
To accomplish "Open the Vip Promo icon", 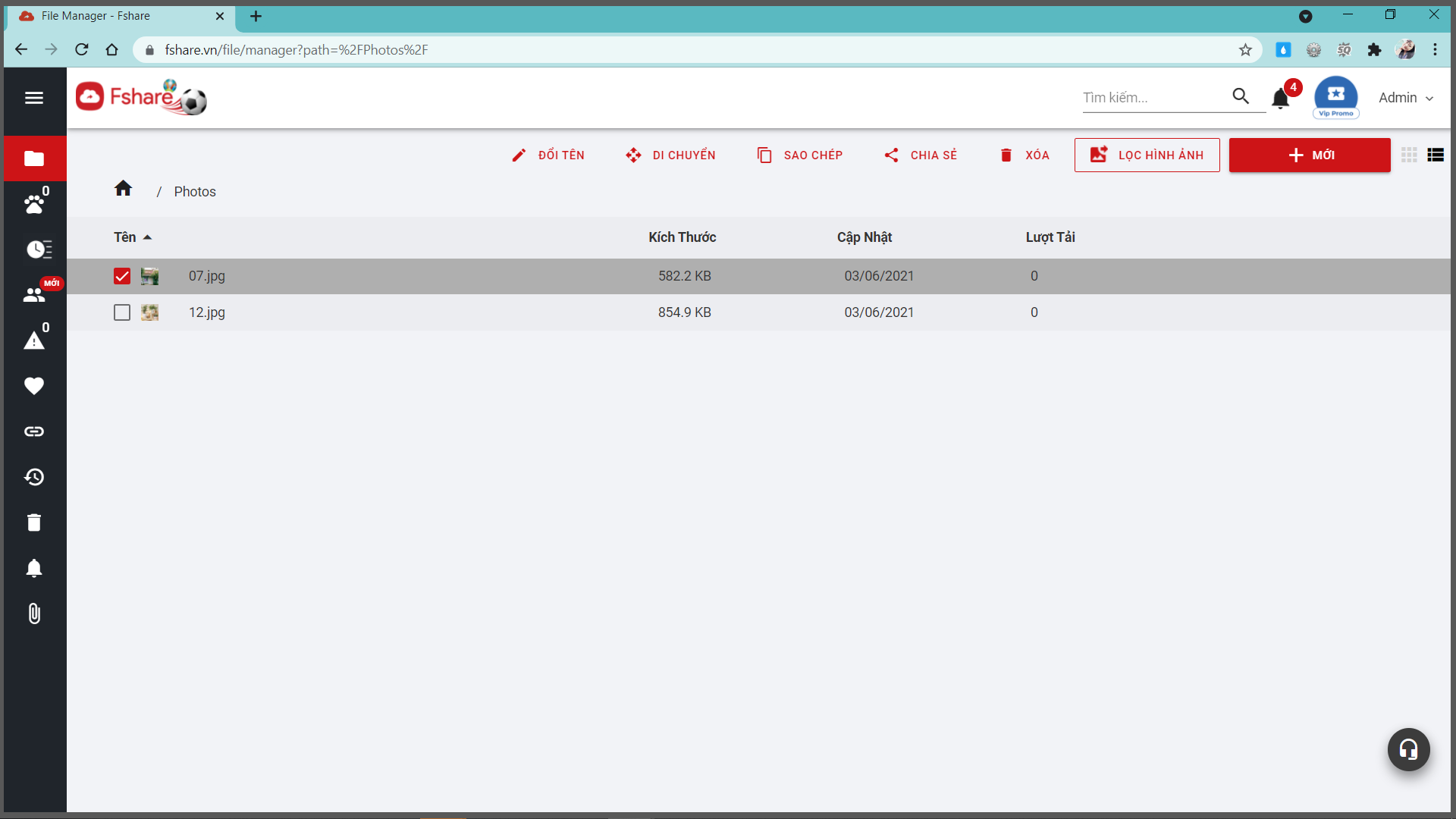I will coord(1335,96).
